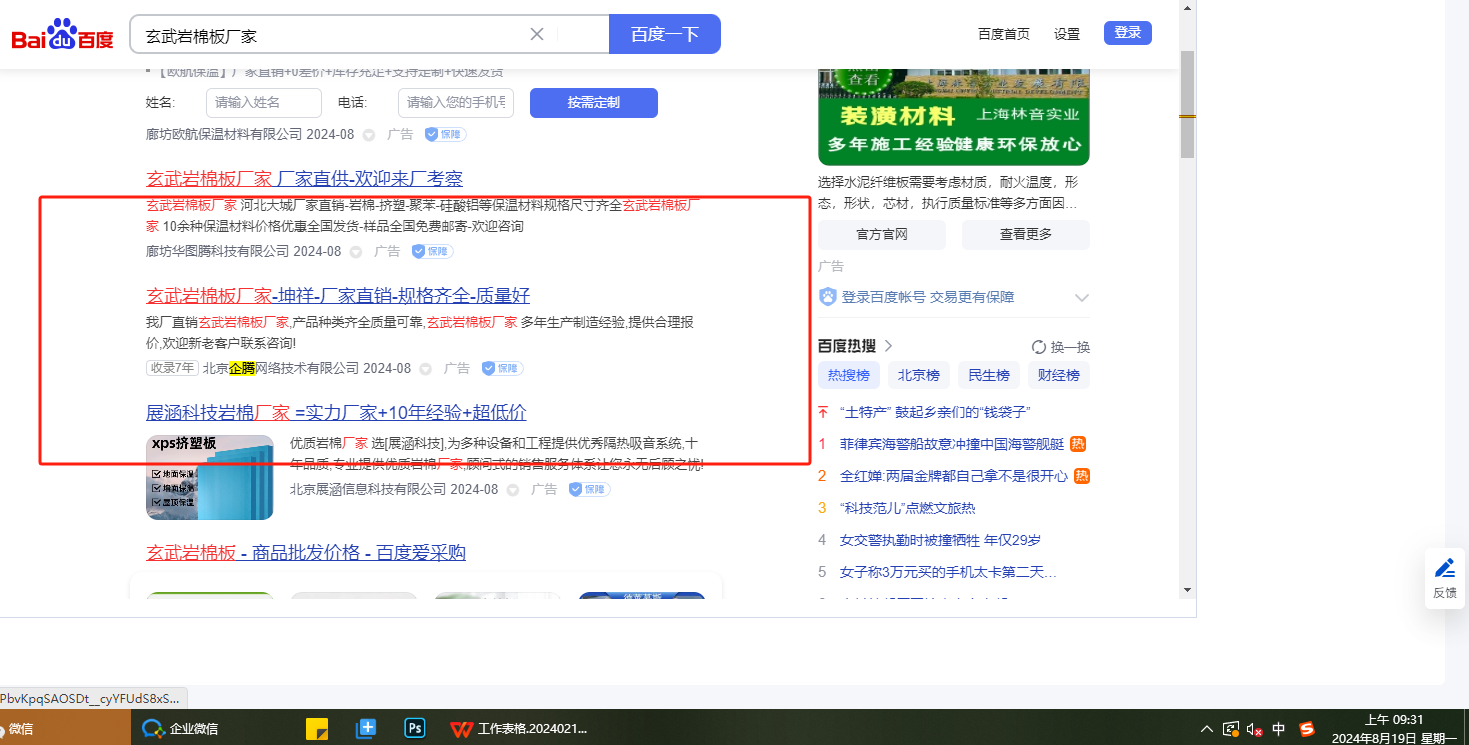Select the 热搜榜 tab
1469x745 pixels.
849,375
